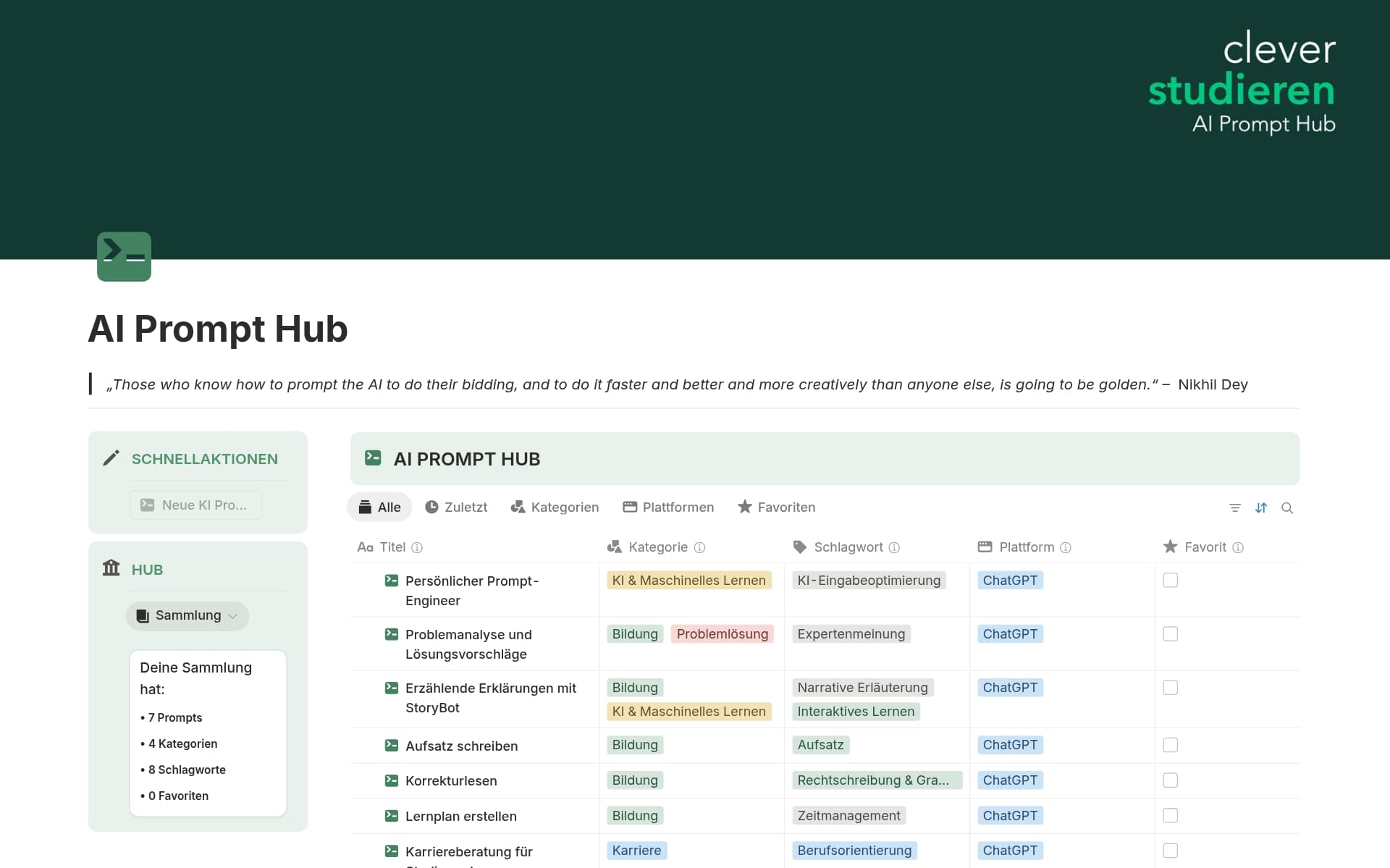Open database search magnifier icon
Screen dimensions: 1390x868
click(1287, 508)
